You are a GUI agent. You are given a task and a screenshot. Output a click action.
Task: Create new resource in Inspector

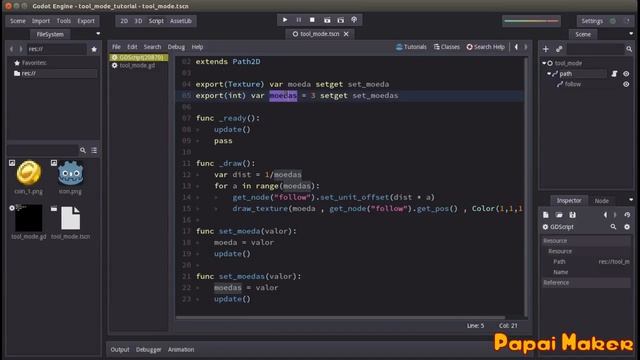(x=546, y=215)
